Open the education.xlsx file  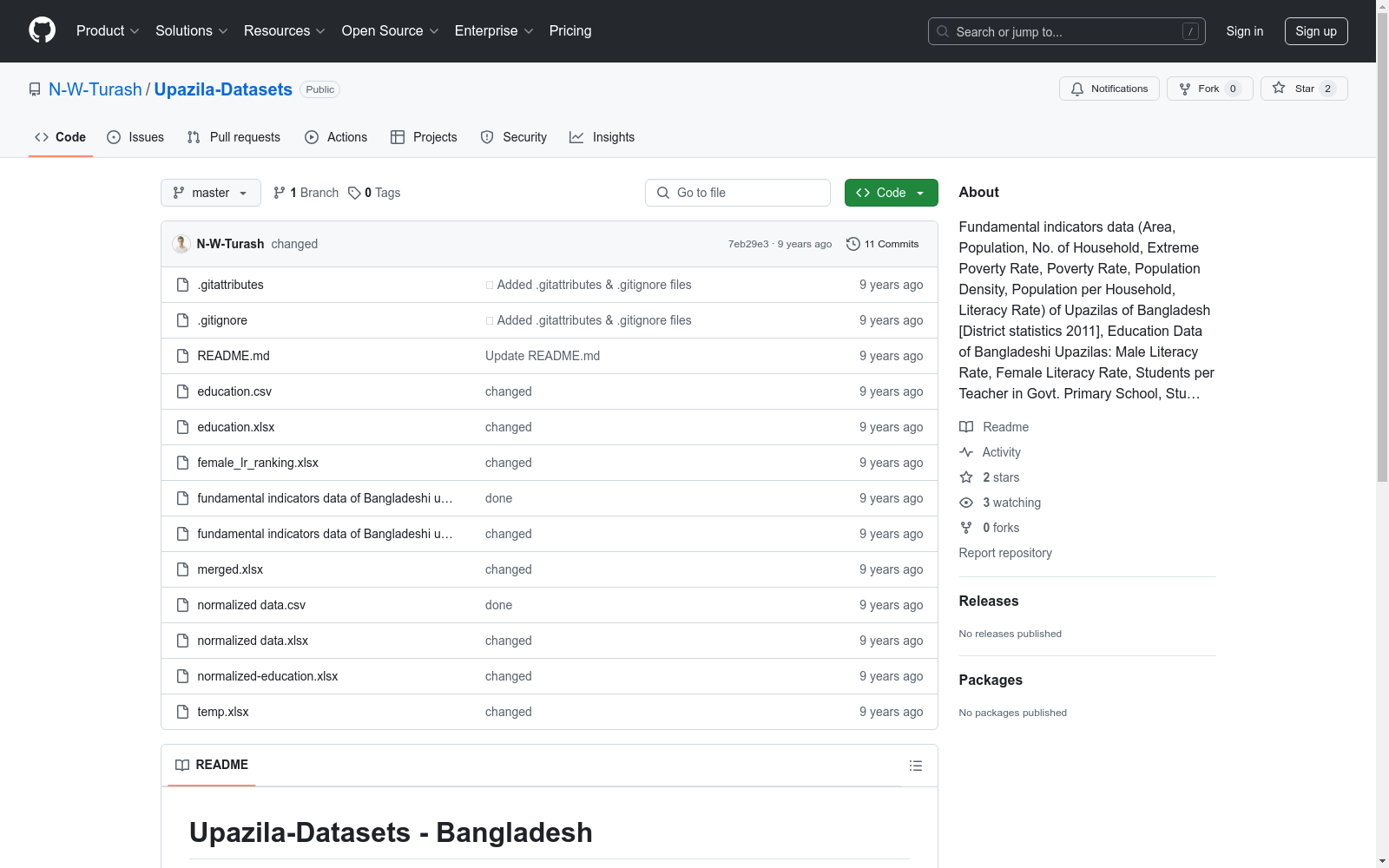(236, 427)
